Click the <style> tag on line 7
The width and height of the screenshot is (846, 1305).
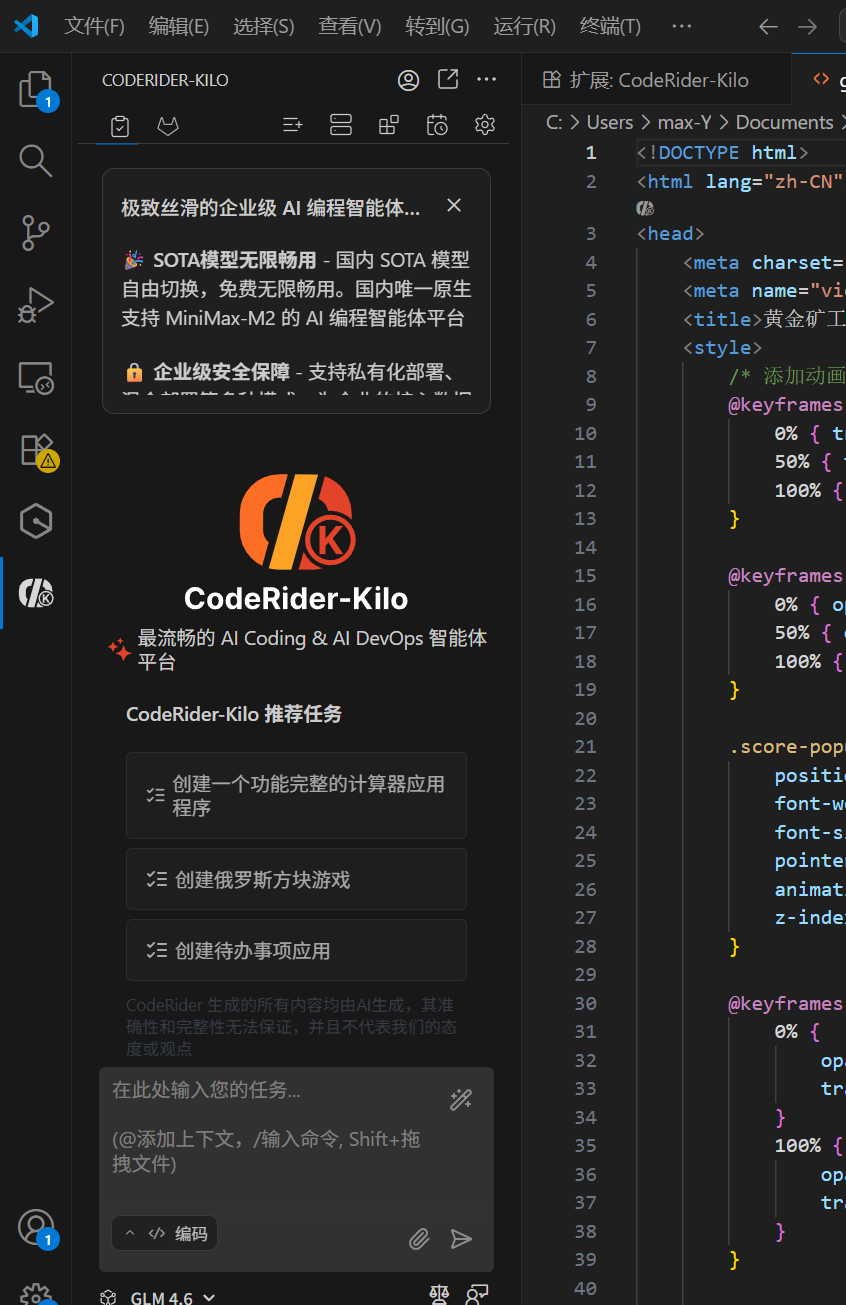pos(722,348)
